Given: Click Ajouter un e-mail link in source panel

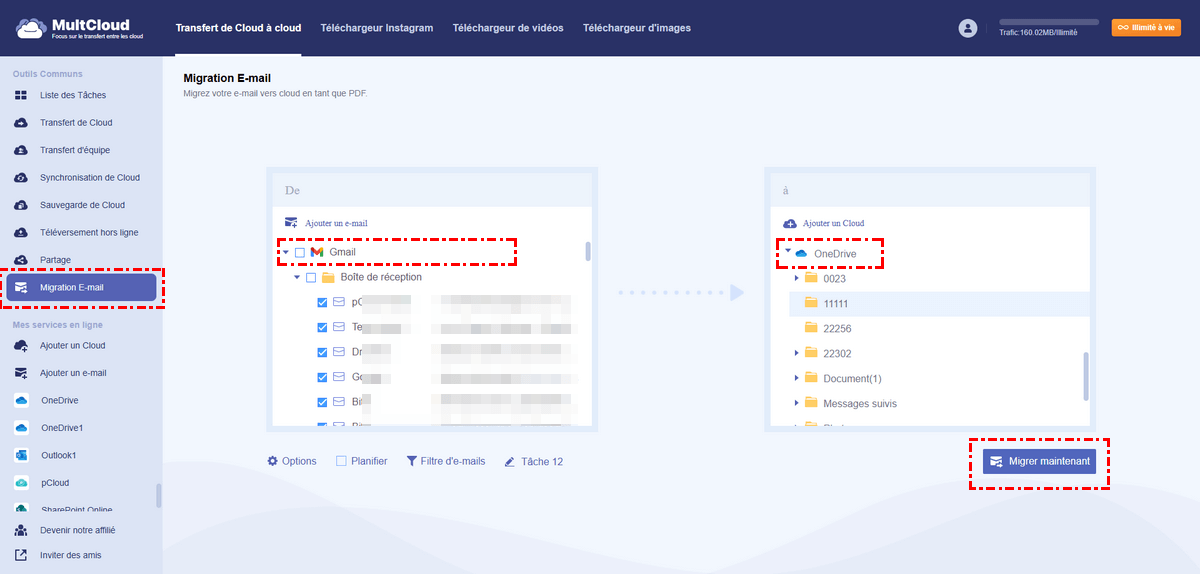Looking at the screenshot, I should coord(326,223).
